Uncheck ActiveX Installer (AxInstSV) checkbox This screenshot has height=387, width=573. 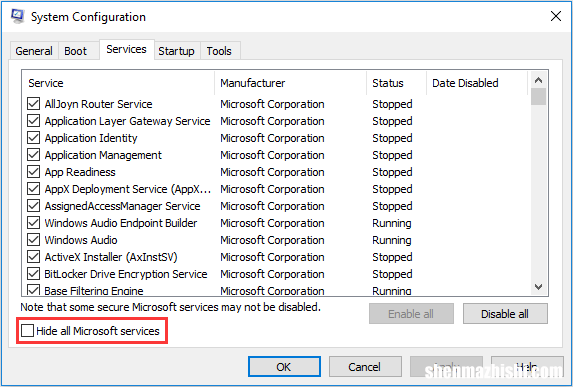coord(34,257)
